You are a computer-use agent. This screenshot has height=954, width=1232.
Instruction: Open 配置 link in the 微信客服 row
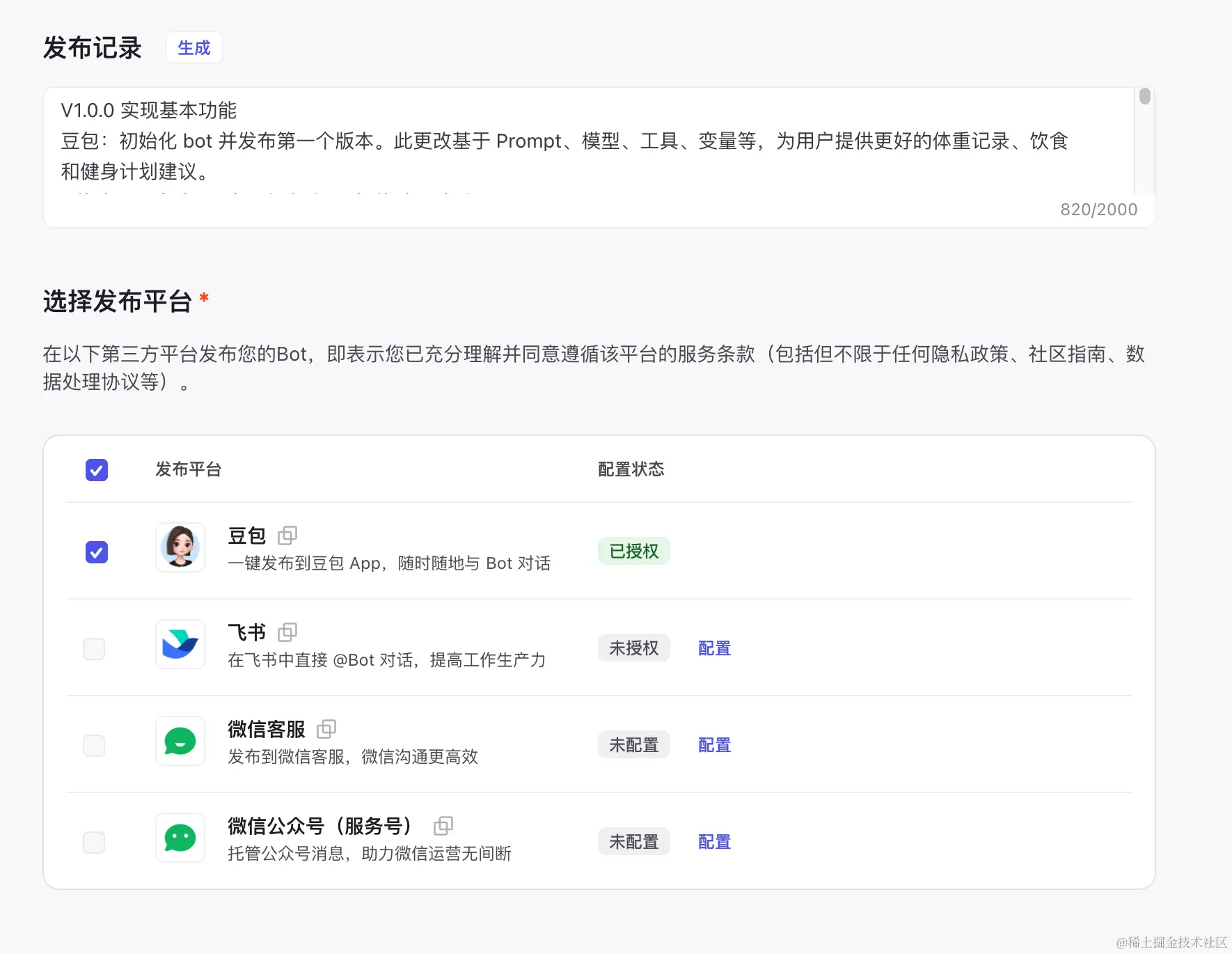tap(714, 745)
